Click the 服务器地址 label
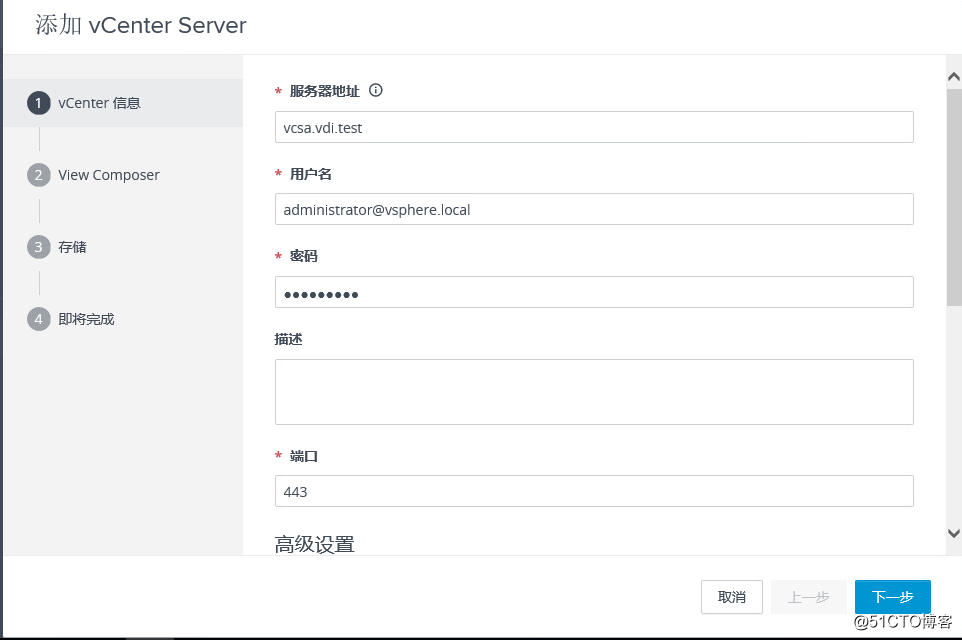This screenshot has width=962, height=640. [325, 91]
